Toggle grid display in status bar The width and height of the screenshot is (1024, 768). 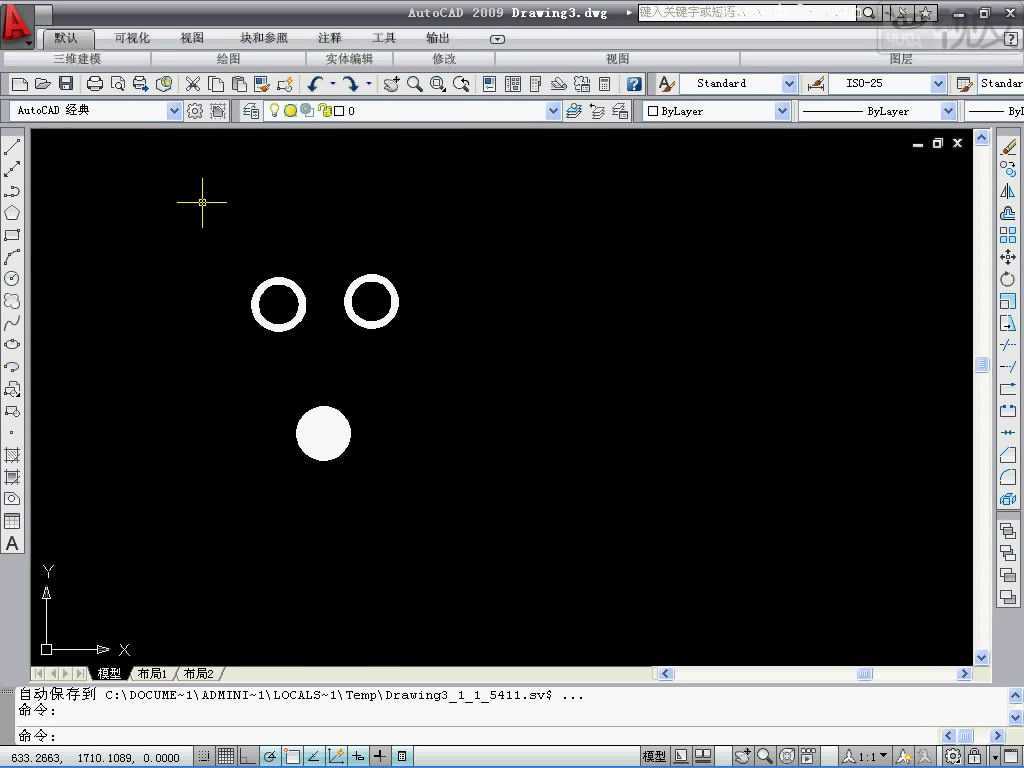tap(226, 756)
